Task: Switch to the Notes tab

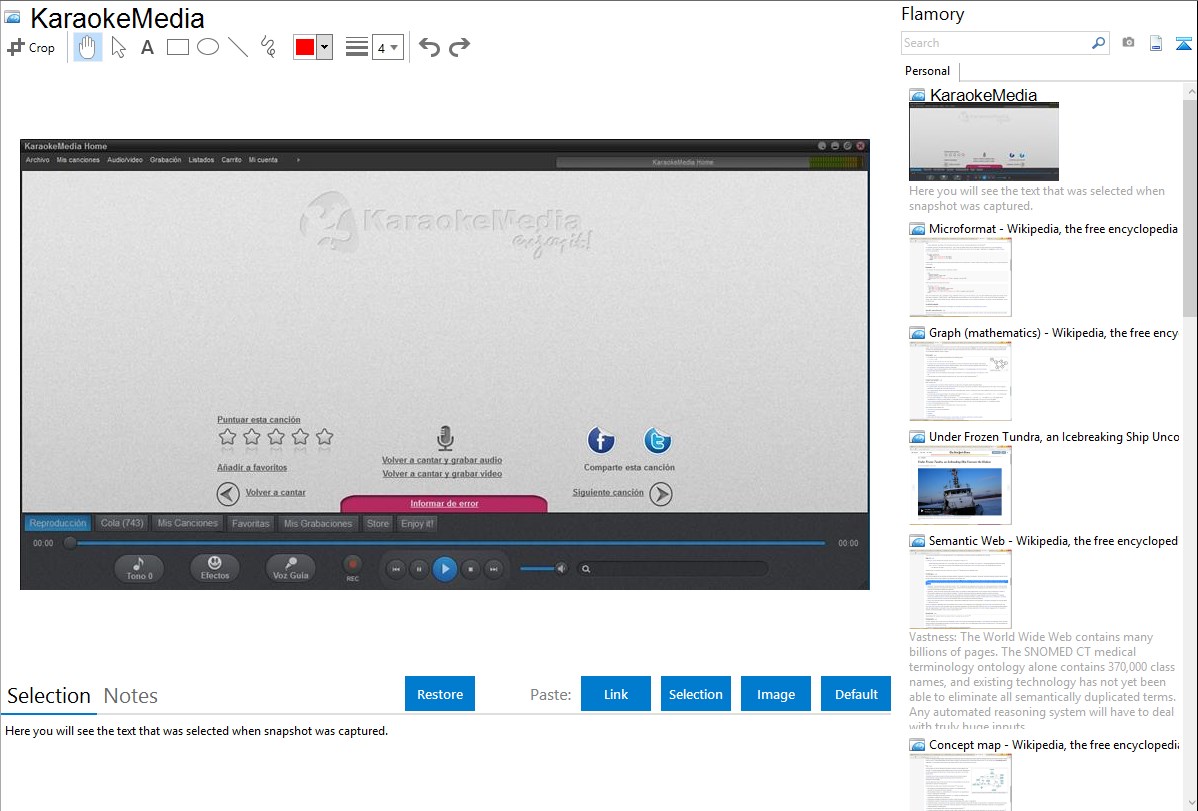Action: [131, 696]
